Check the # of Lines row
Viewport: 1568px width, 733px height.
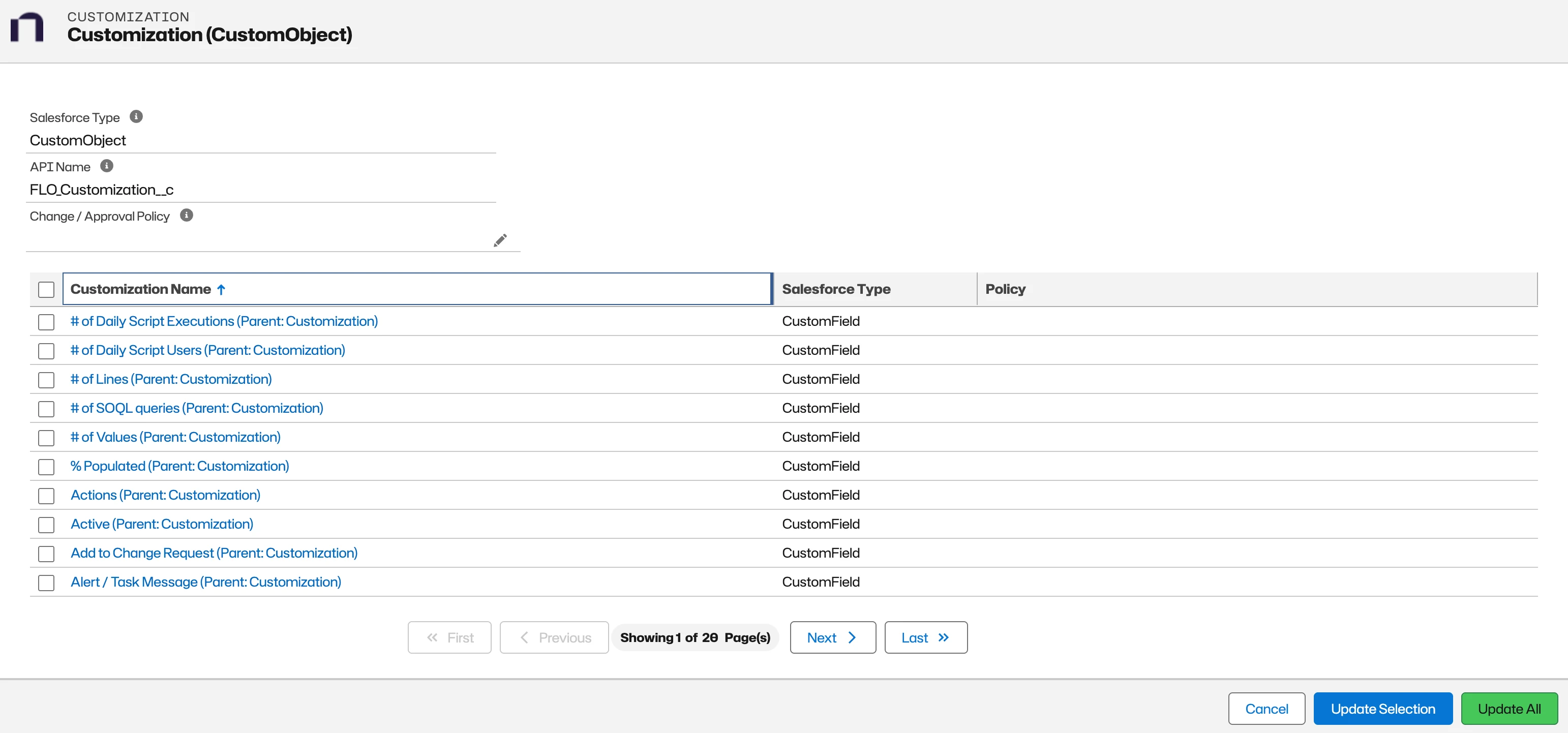click(46, 380)
